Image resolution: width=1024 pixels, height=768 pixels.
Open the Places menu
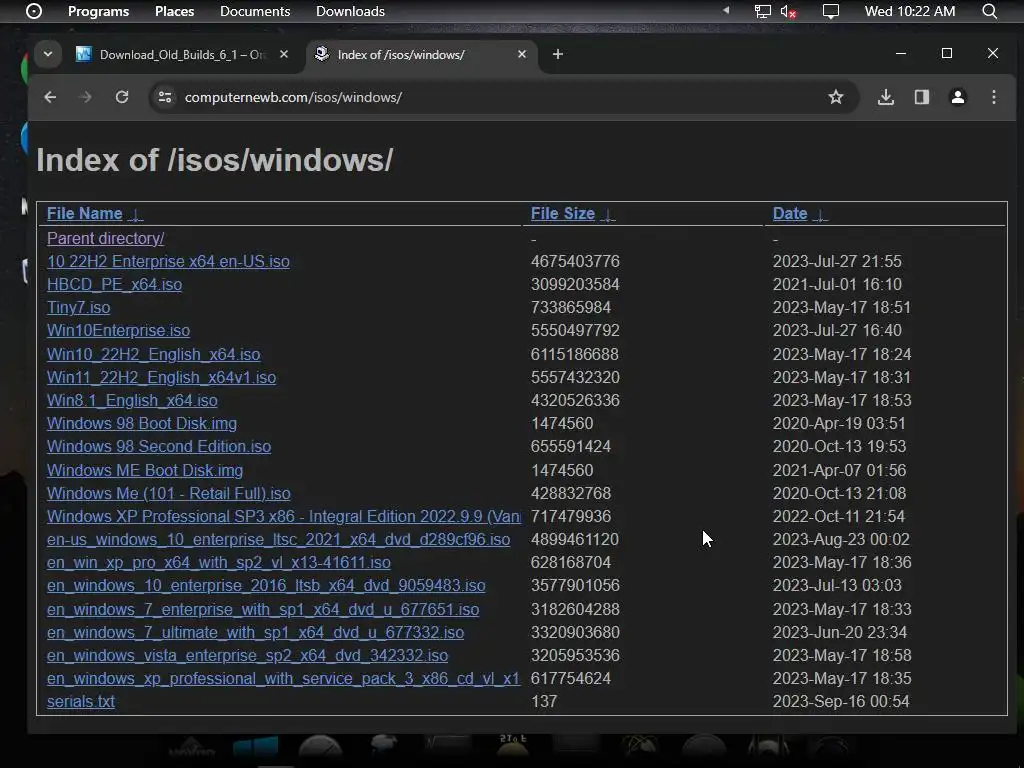click(174, 11)
